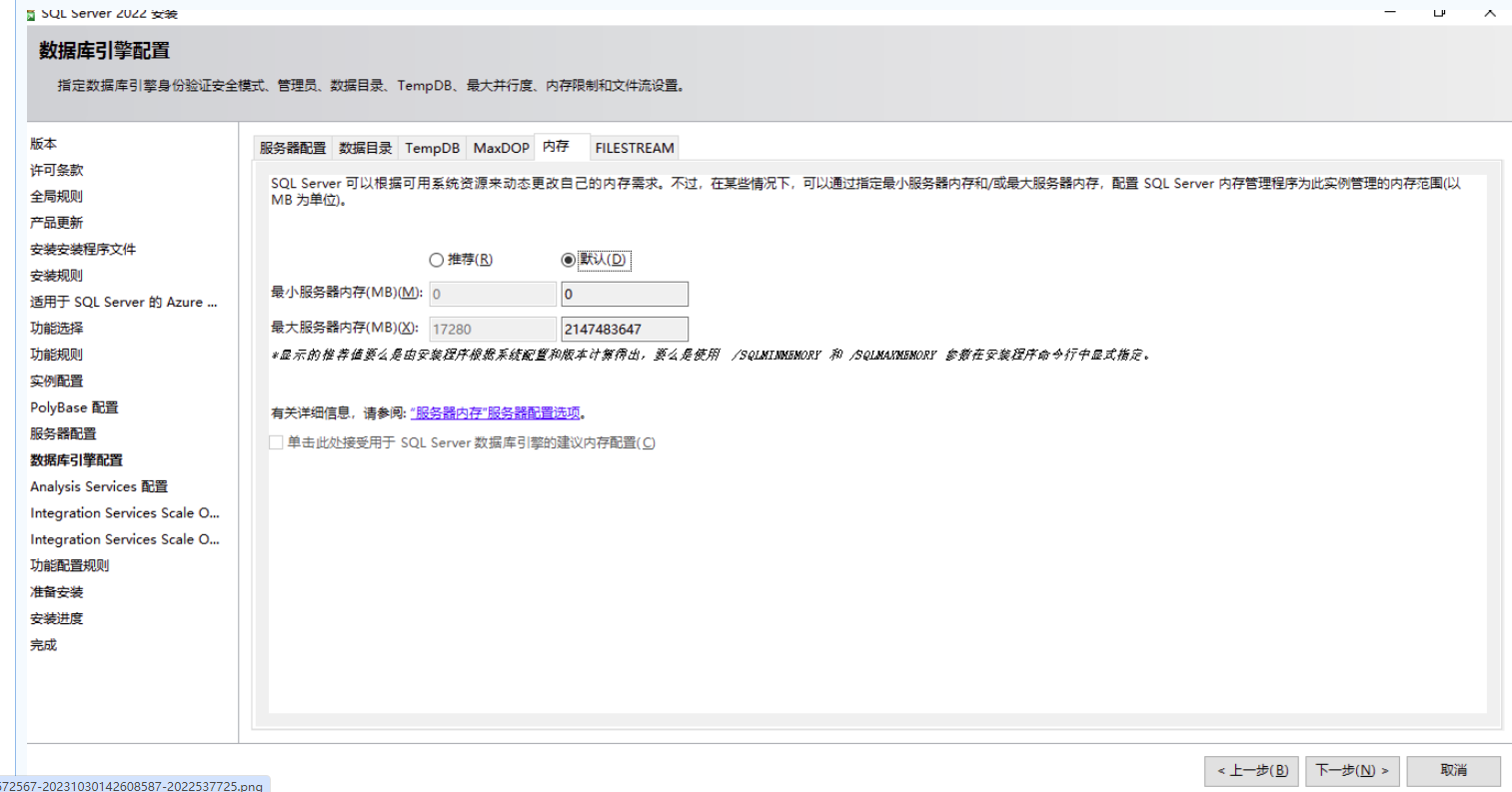Click default min server memory field with 0
The height and width of the screenshot is (792, 1512).
[x=625, y=294]
